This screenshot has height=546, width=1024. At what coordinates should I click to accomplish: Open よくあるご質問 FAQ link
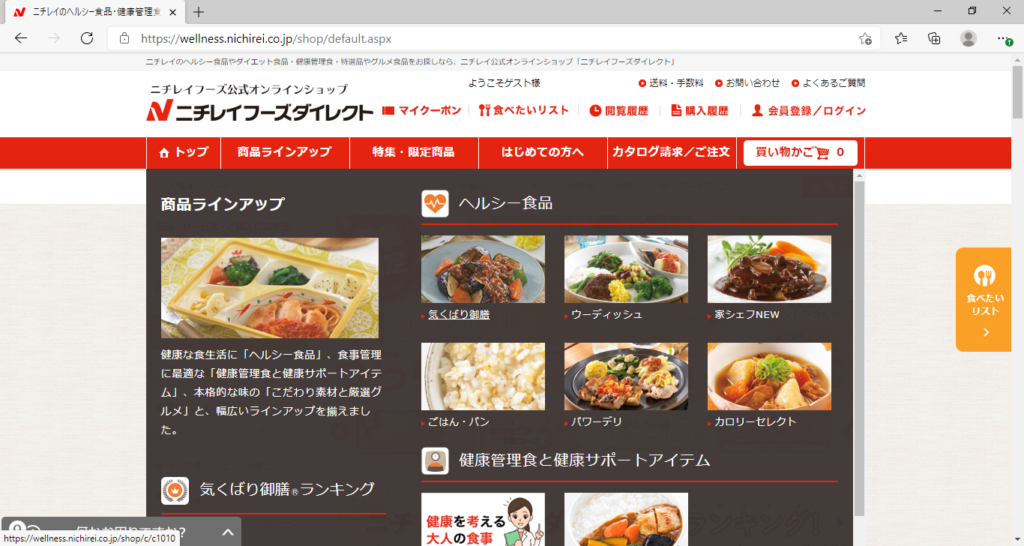click(x=828, y=83)
